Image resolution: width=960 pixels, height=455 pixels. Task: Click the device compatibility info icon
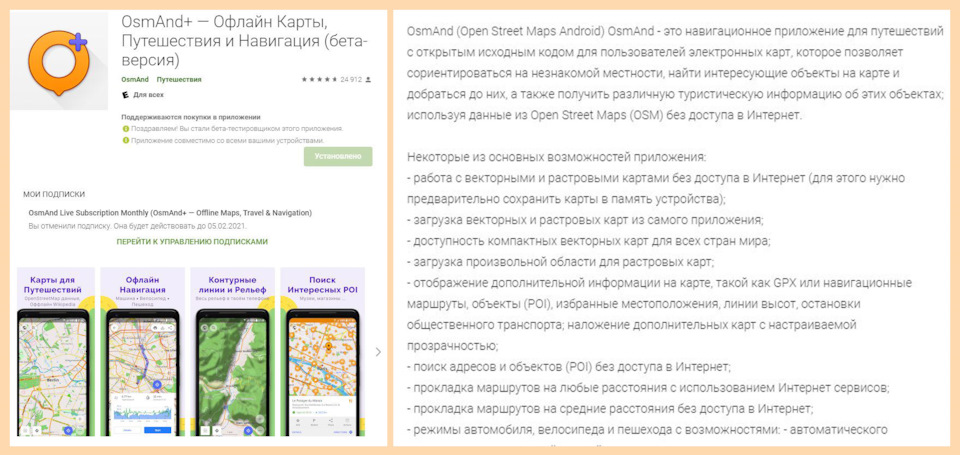click(126, 140)
